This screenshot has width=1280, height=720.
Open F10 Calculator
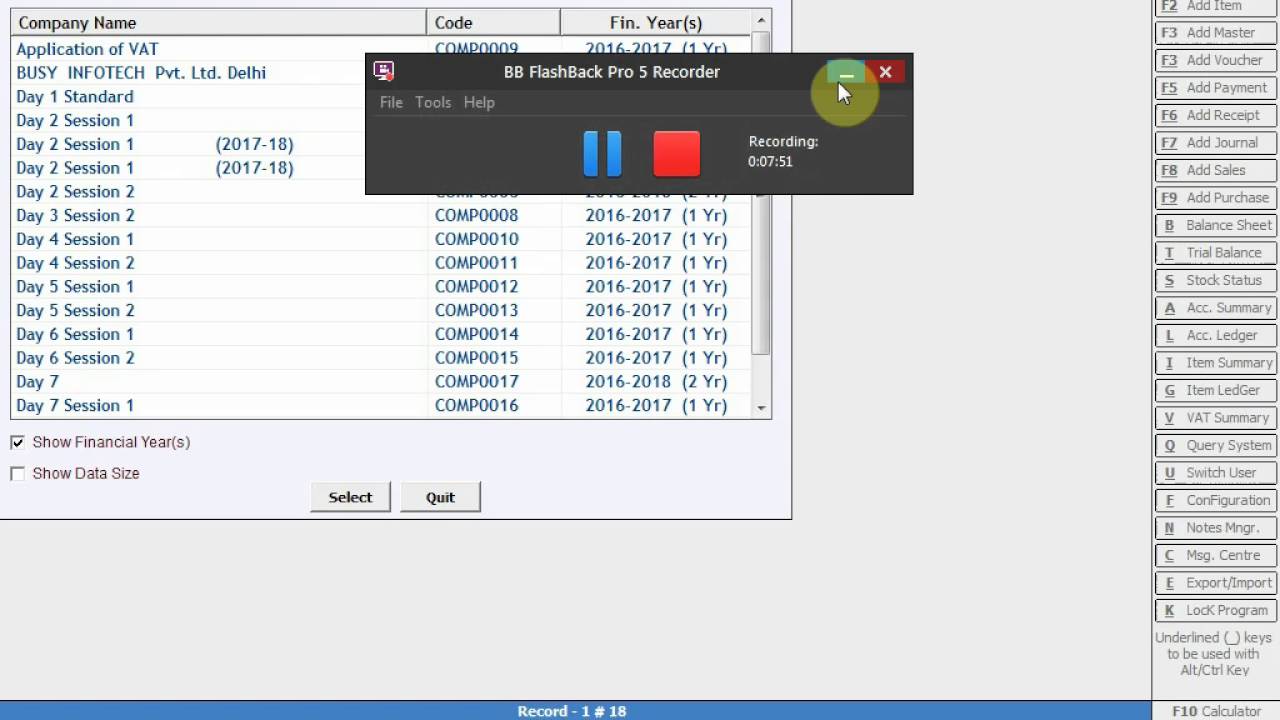click(x=1216, y=711)
